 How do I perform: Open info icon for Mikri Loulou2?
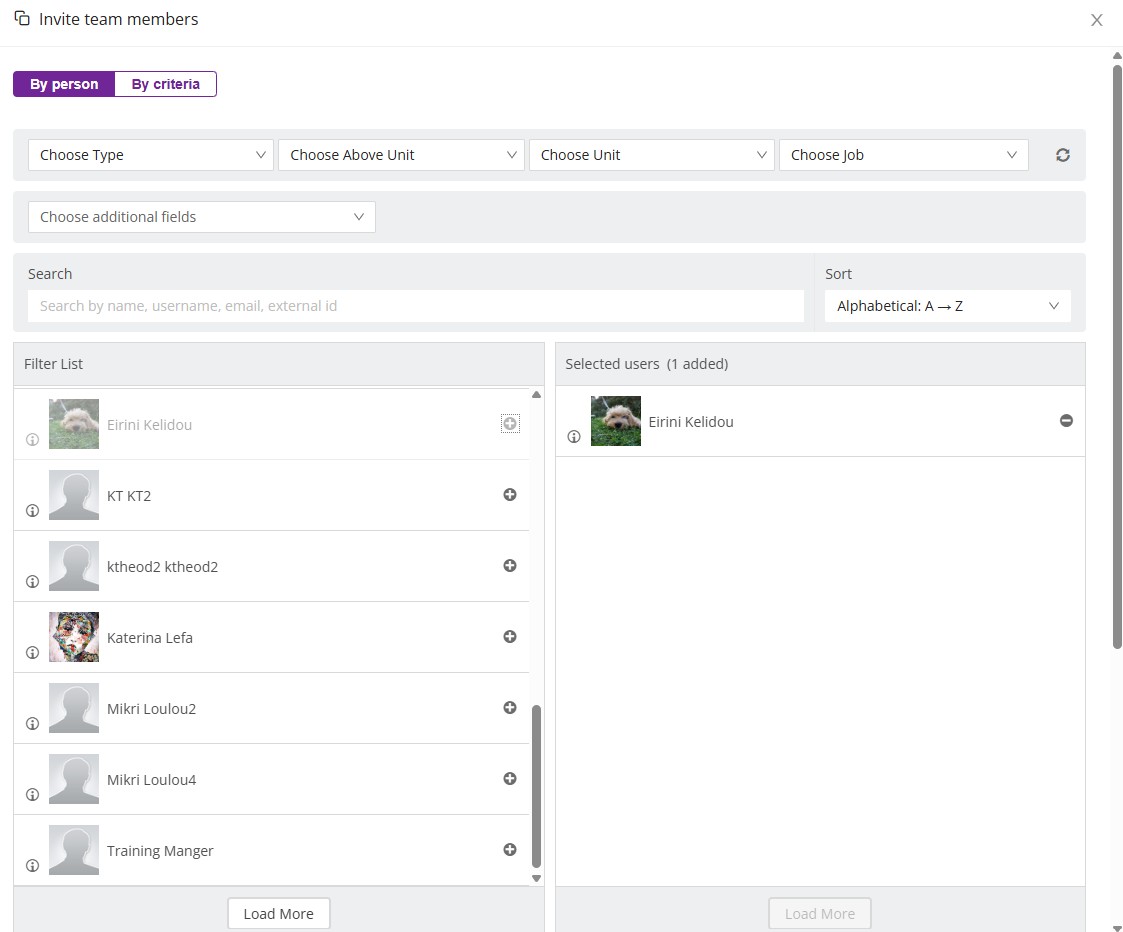coord(32,724)
